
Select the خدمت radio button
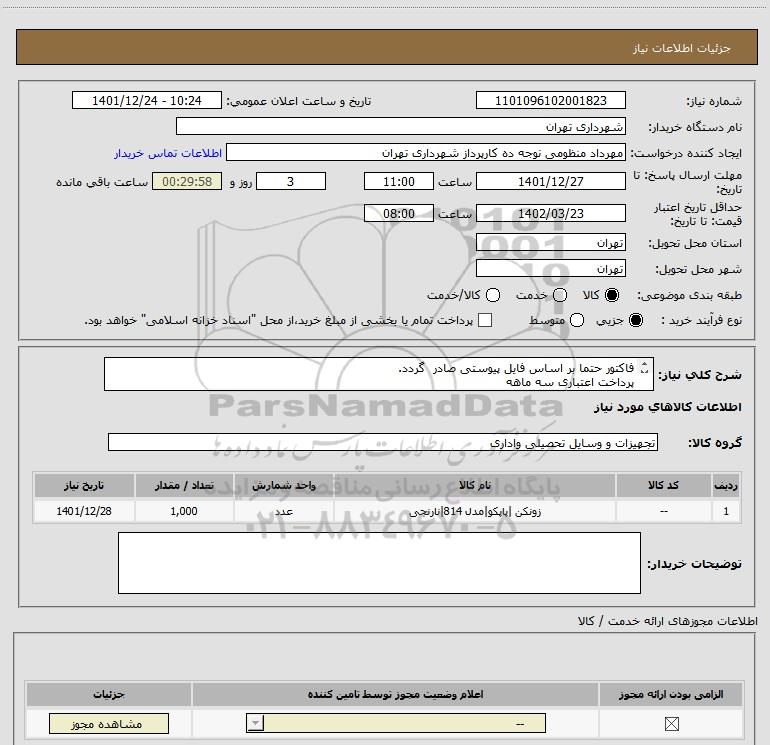coord(560,295)
